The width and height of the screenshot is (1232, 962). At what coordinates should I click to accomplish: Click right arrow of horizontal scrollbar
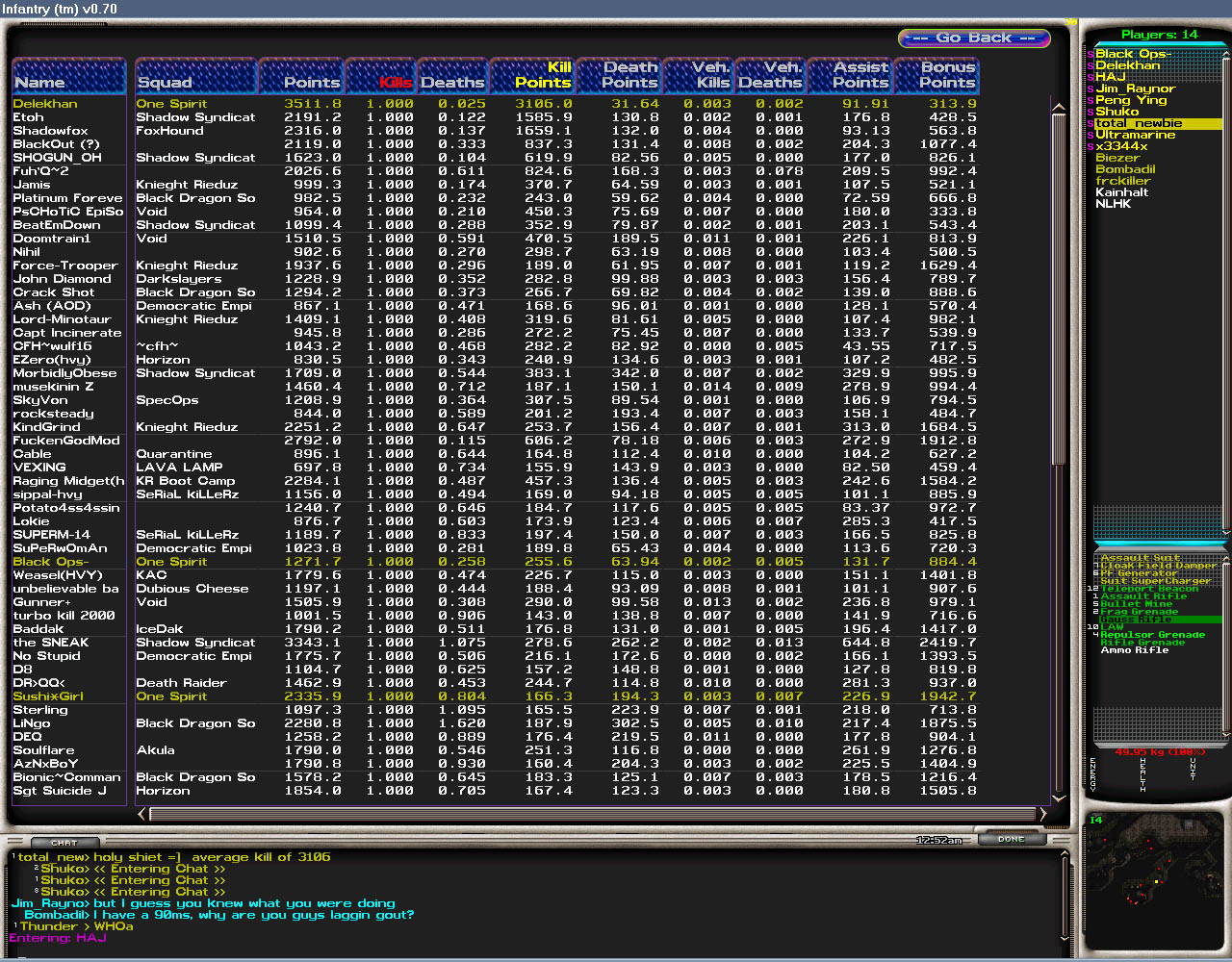(1041, 814)
